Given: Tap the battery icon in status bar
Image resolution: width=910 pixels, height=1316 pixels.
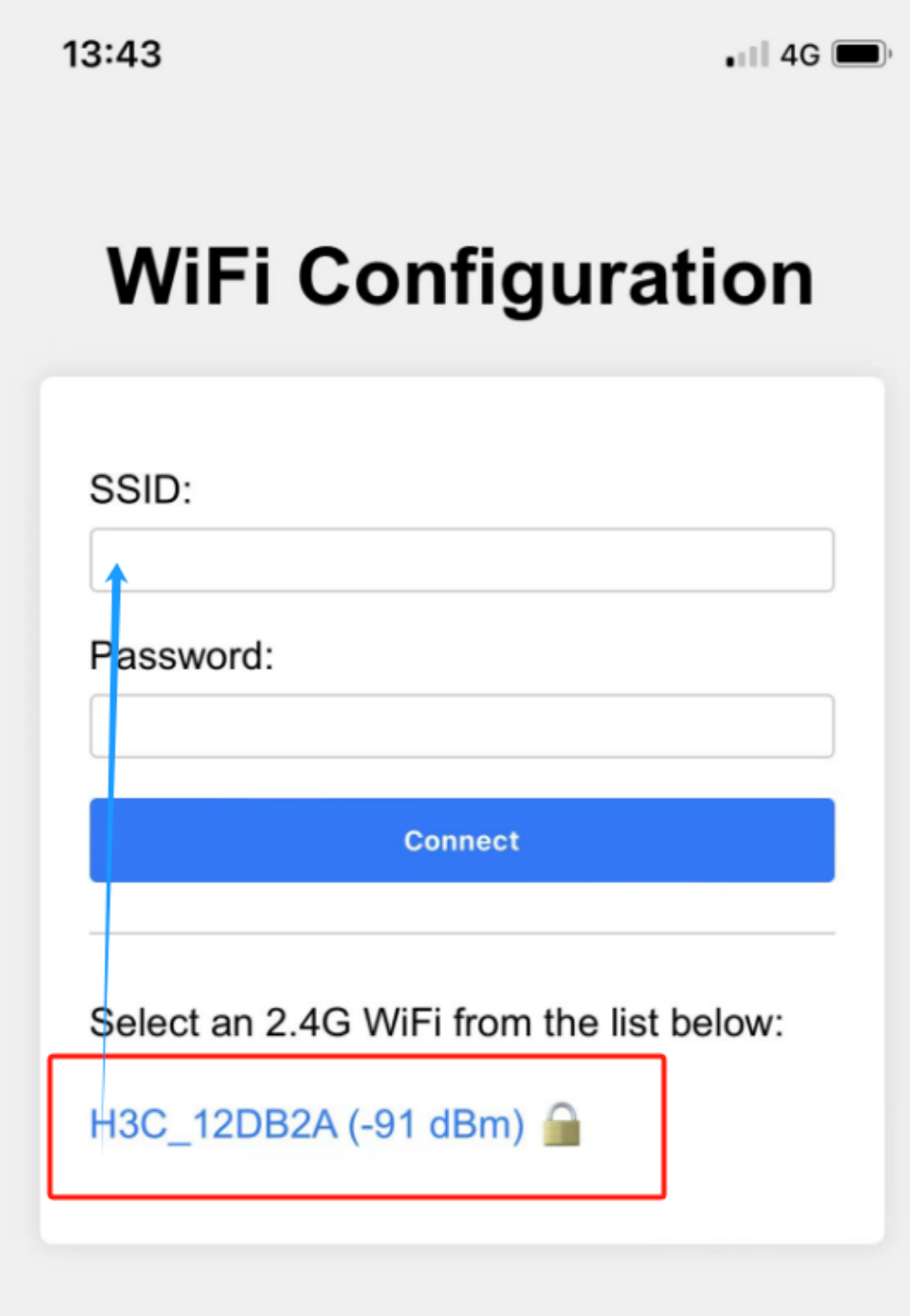Looking at the screenshot, I should 861,54.
